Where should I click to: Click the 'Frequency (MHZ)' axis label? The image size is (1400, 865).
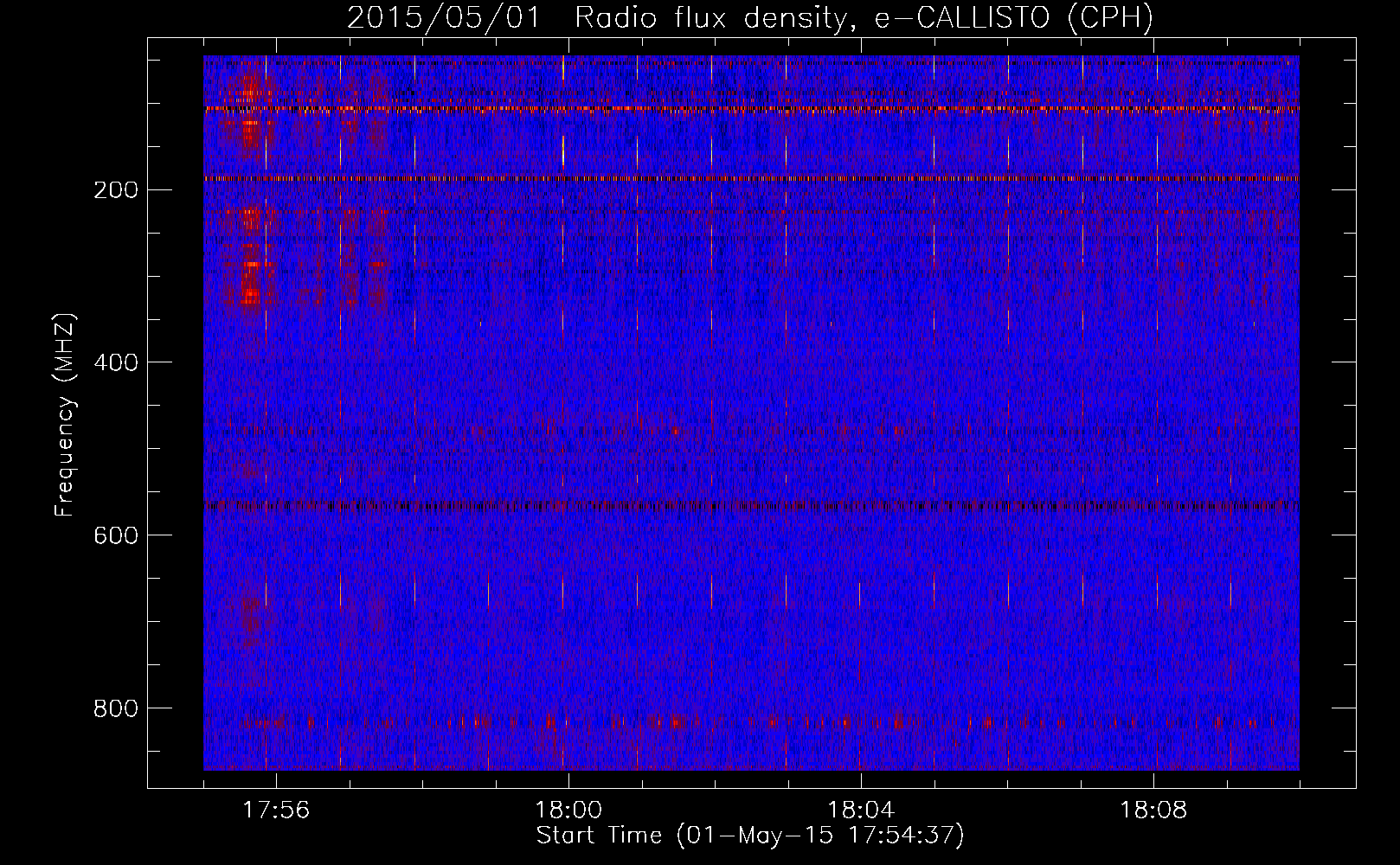pyautogui.click(x=65, y=415)
